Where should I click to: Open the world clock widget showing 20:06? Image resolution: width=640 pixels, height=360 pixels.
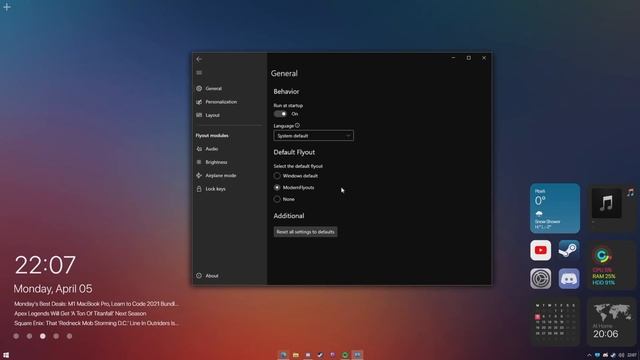coord(611,322)
